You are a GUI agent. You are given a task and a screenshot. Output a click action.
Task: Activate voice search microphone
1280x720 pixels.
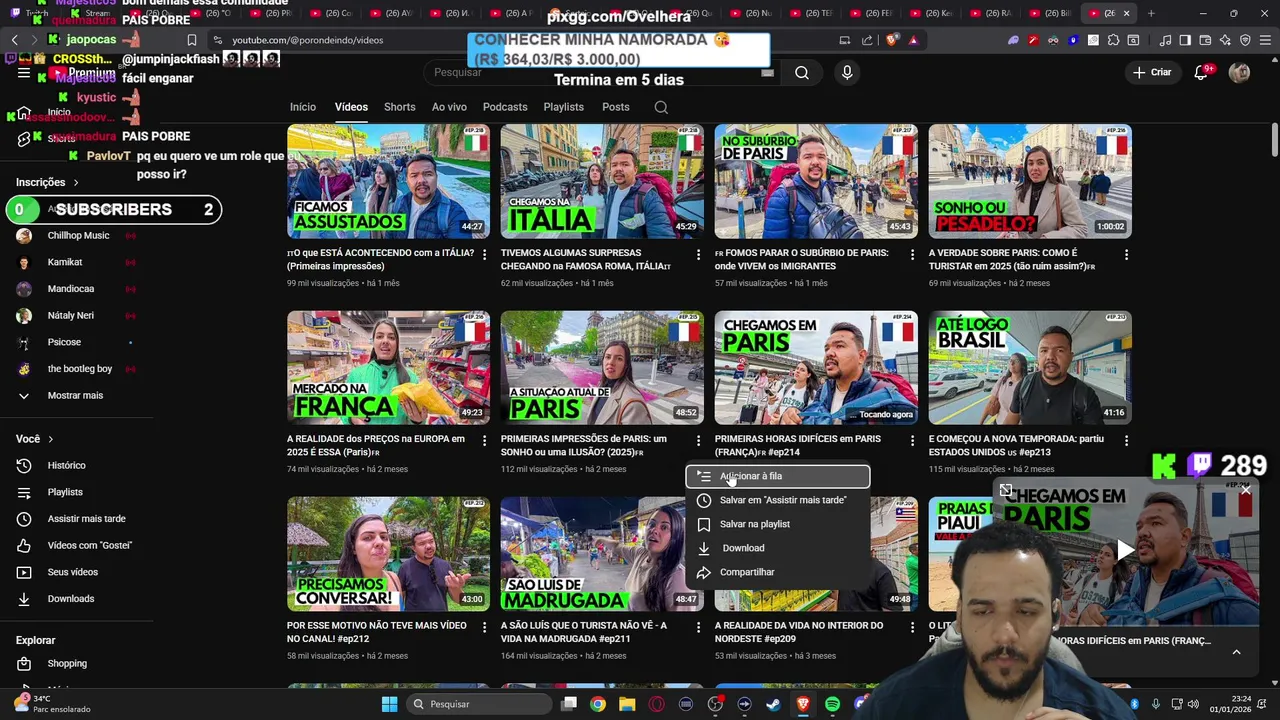pos(847,72)
